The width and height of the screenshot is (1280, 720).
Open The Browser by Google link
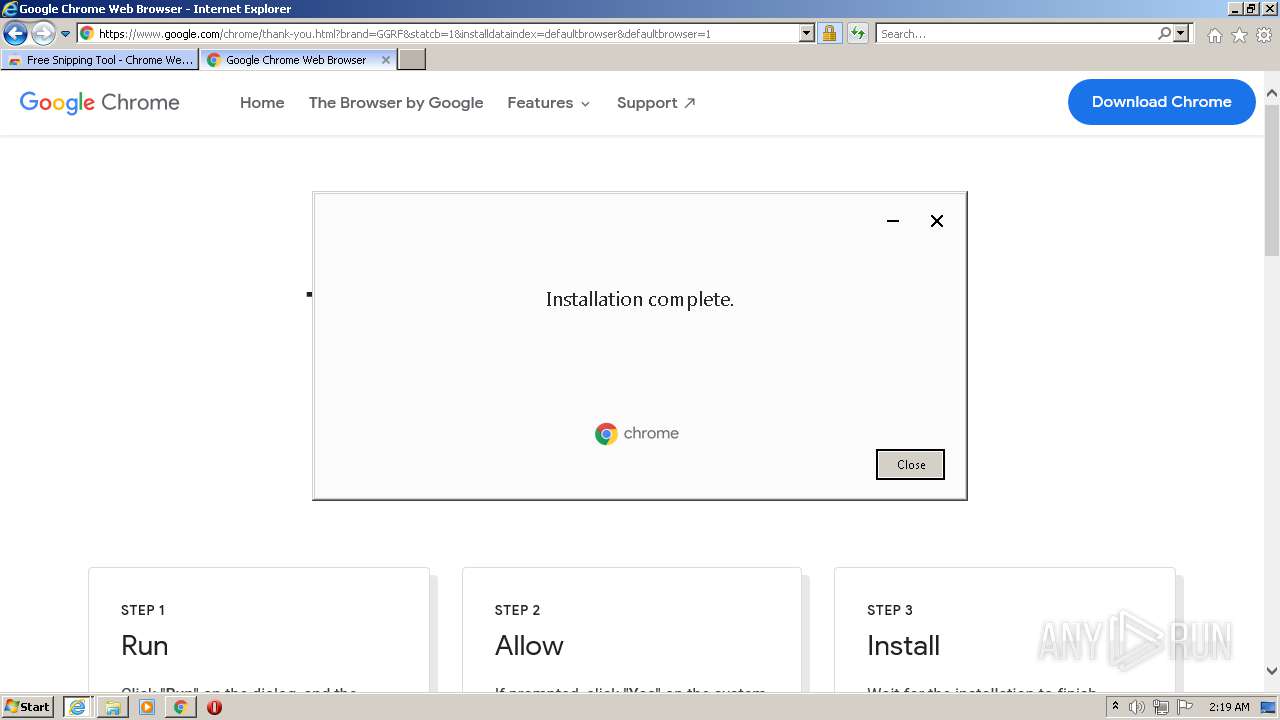coord(396,102)
